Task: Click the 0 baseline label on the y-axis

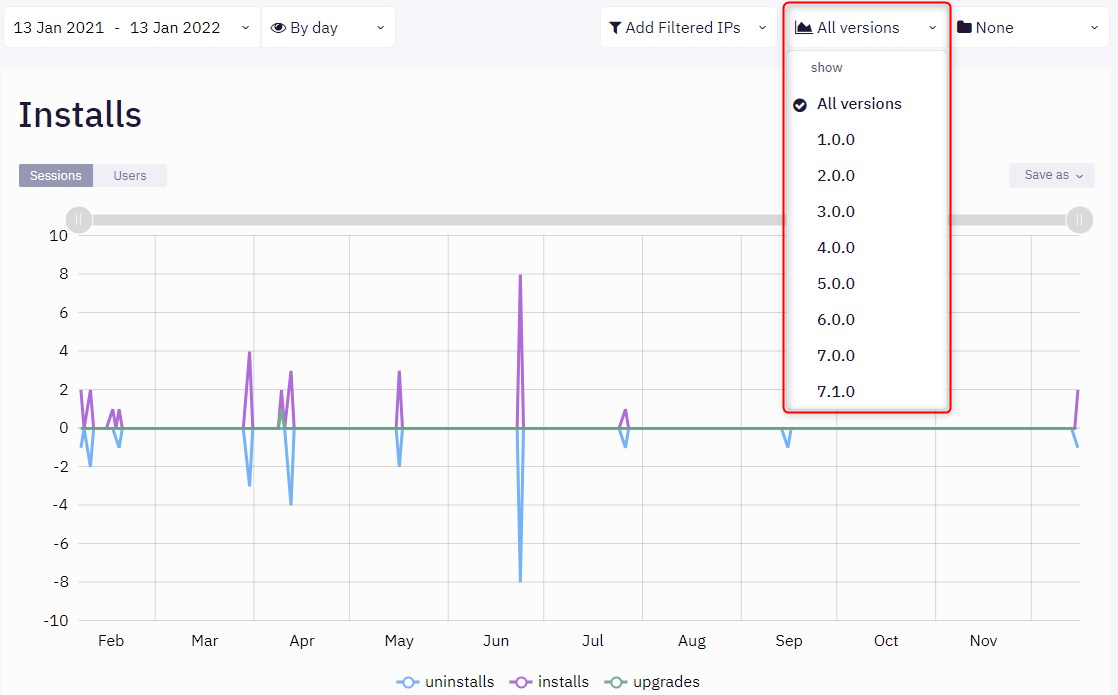Action: pos(64,428)
